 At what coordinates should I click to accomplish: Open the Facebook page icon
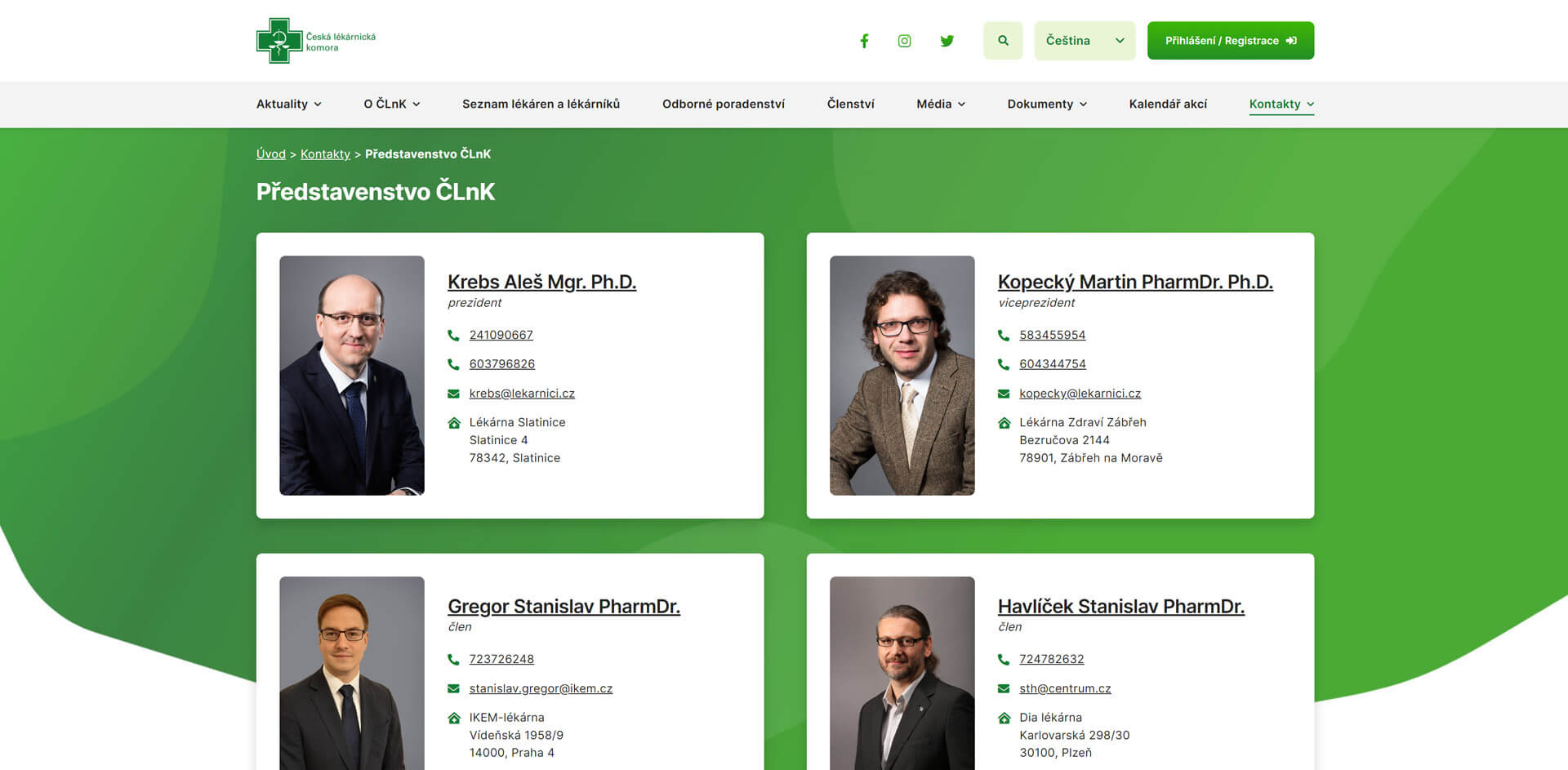(x=864, y=41)
